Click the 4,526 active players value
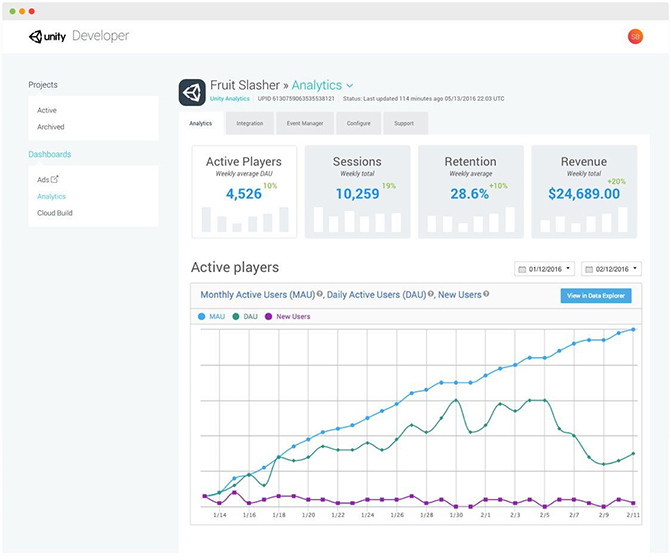The width and height of the screenshot is (671, 560). (x=244, y=194)
